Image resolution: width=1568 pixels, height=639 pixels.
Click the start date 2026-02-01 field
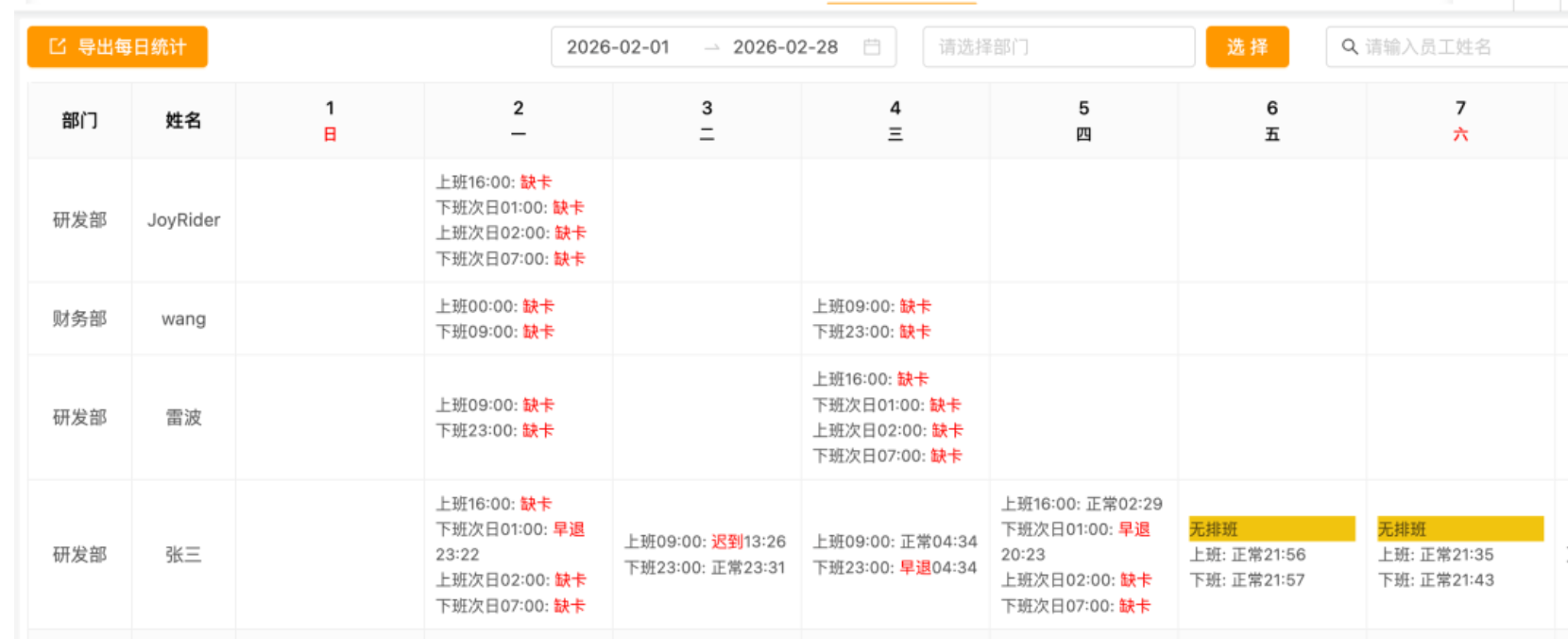[x=618, y=46]
